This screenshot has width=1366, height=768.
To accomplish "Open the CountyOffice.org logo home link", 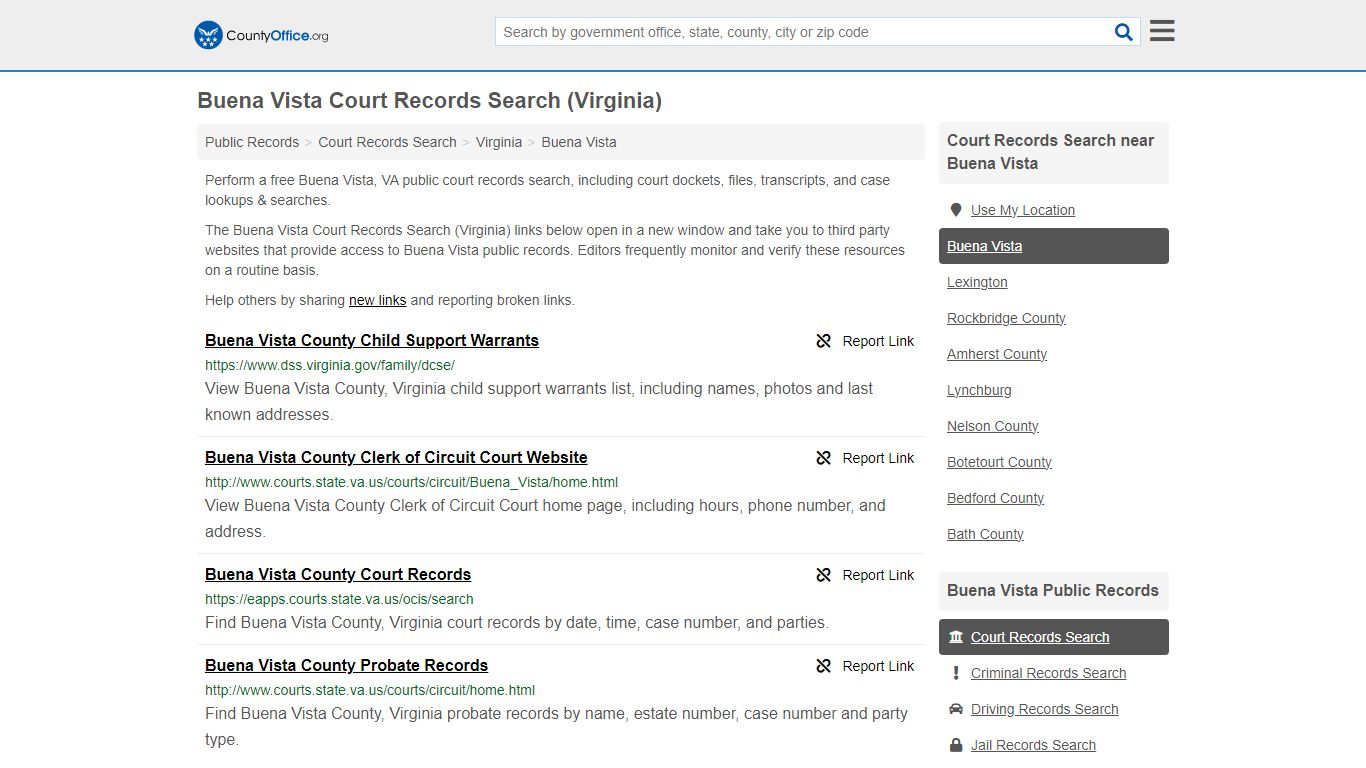I will [x=261, y=35].
